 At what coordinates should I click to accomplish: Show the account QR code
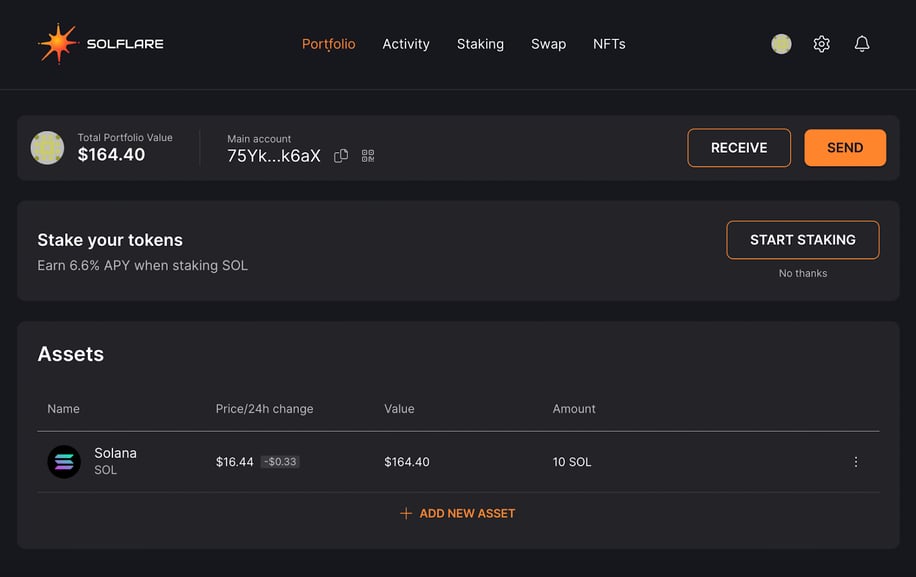point(368,156)
